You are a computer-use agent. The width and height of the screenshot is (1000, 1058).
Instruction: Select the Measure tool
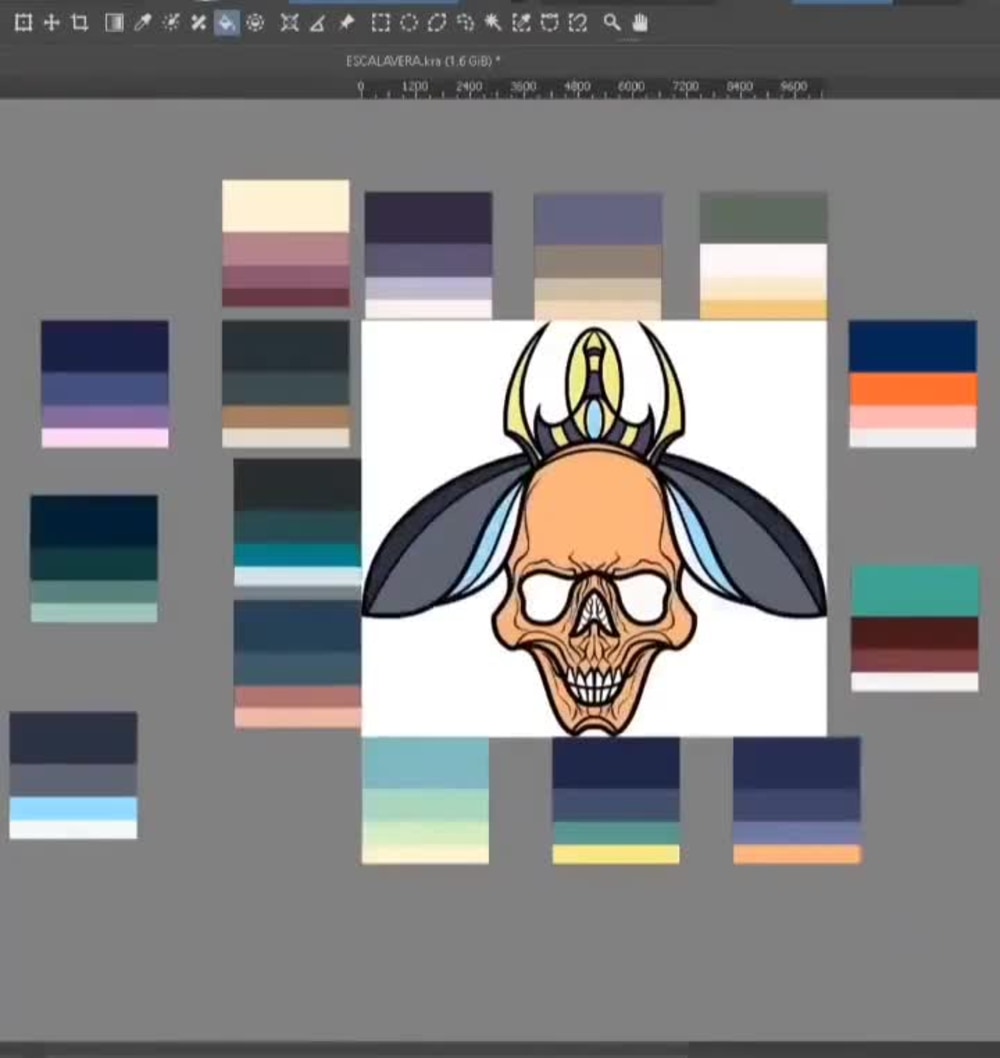315,22
